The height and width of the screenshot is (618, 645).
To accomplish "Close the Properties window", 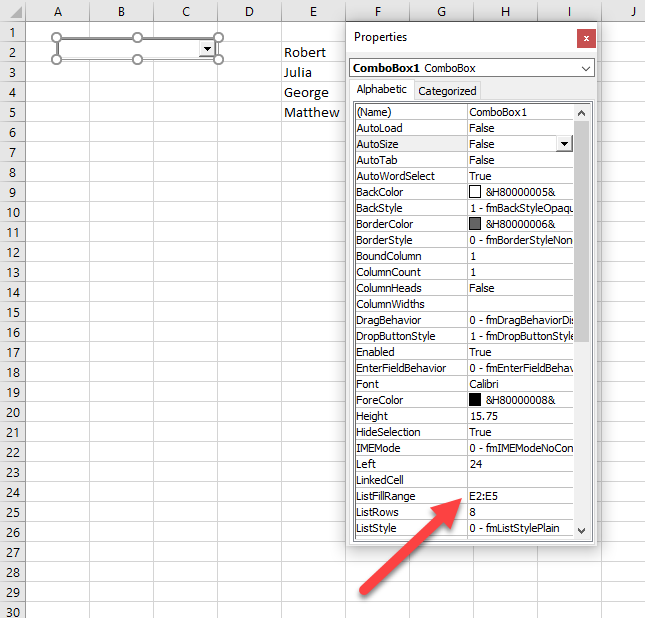I will pos(586,38).
